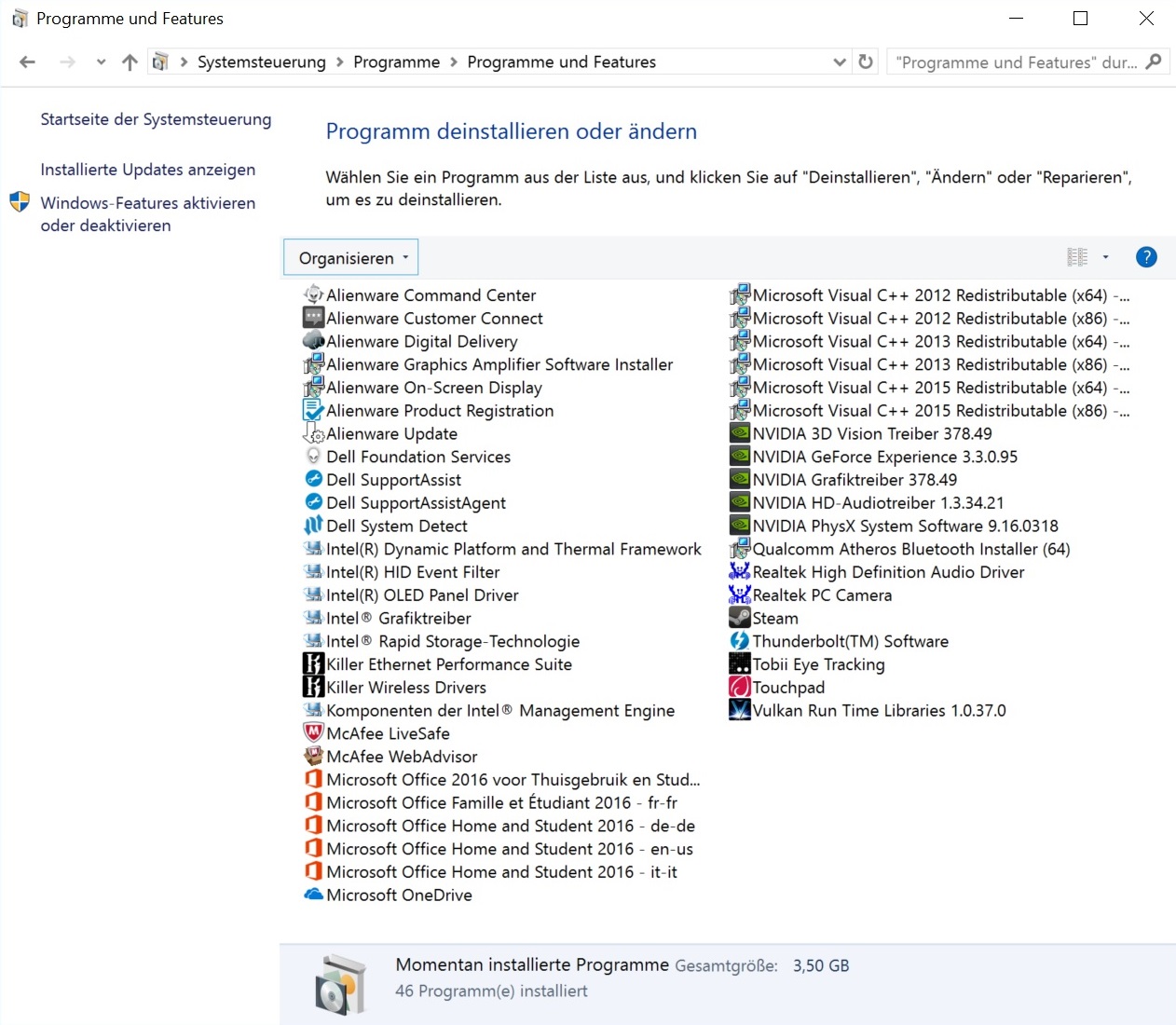Click the search magnifier icon
Screen dimensions: 1176x1025
[1154, 61]
